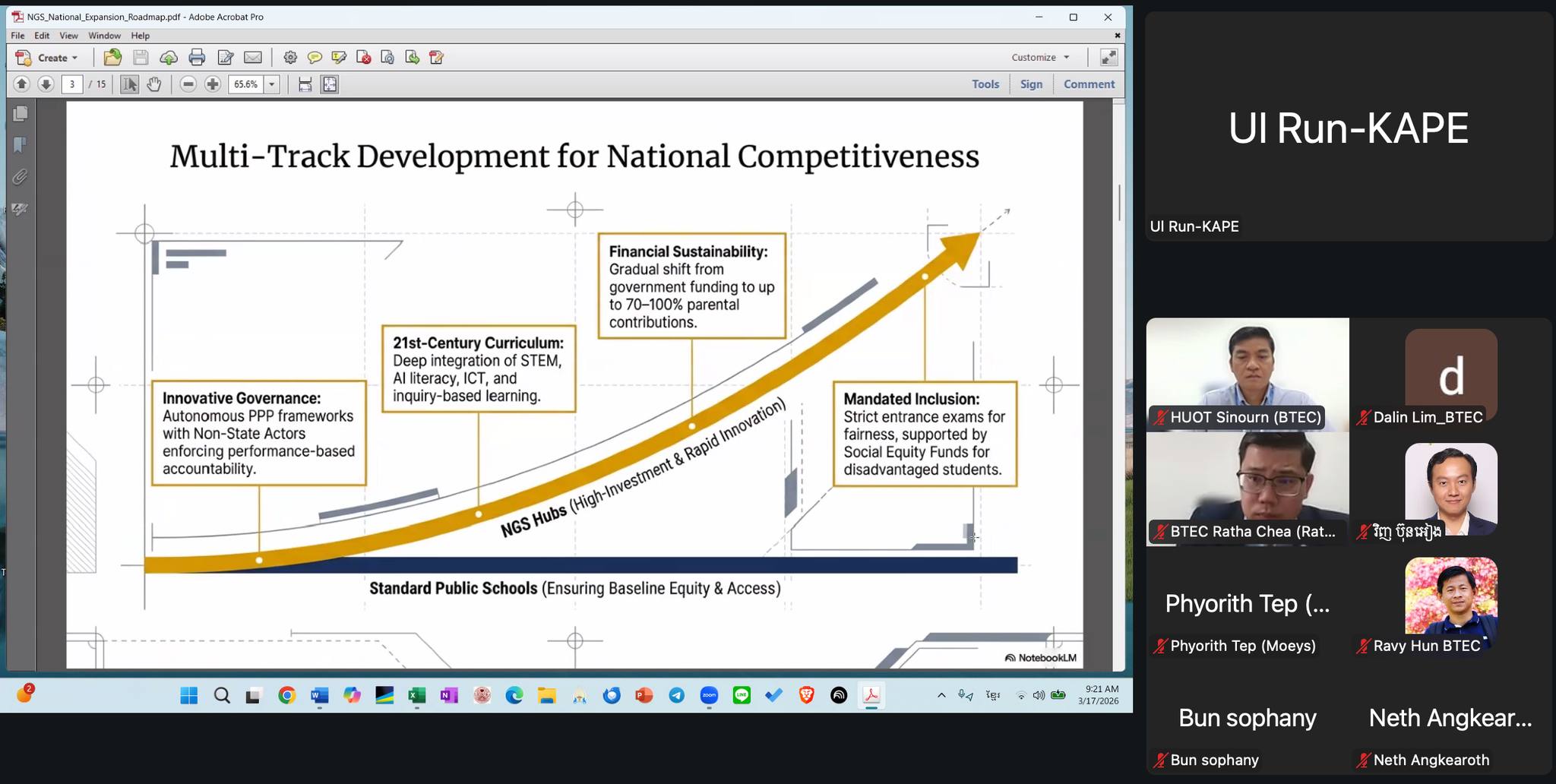This screenshot has height=784, width=1556.
Task: Click the Open file folder icon
Action: point(112,58)
